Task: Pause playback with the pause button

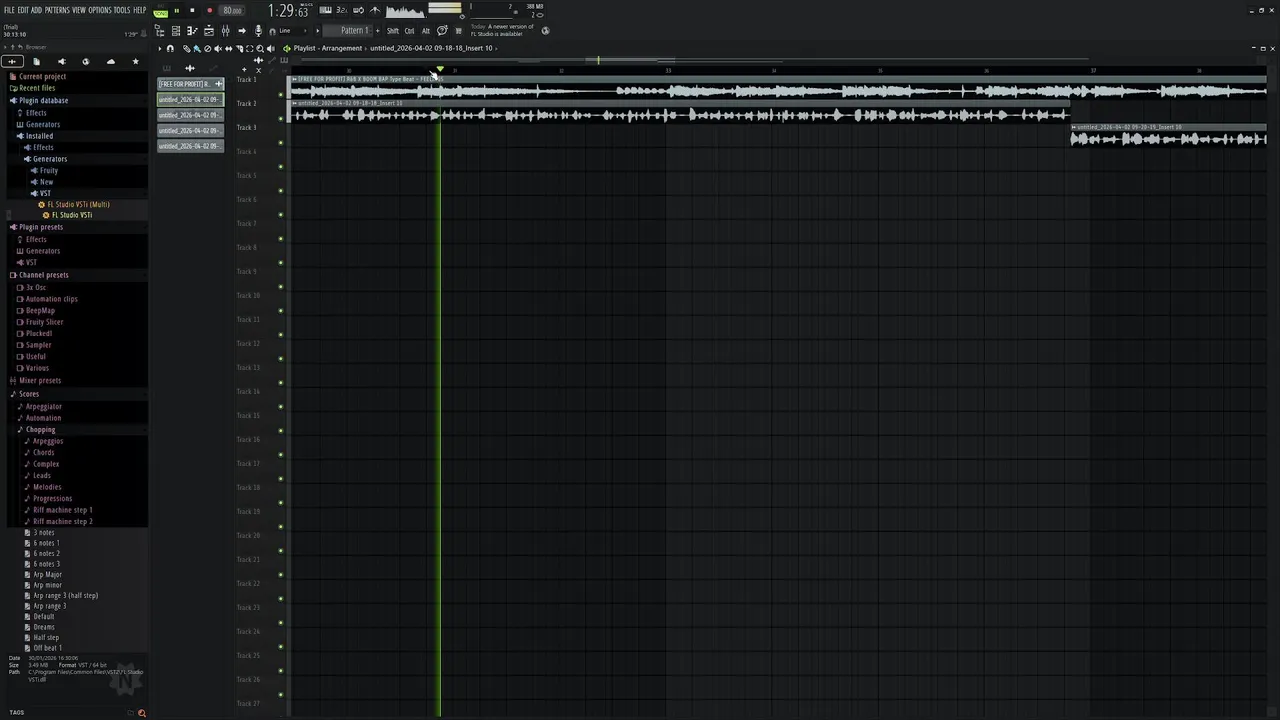Action: (x=177, y=10)
